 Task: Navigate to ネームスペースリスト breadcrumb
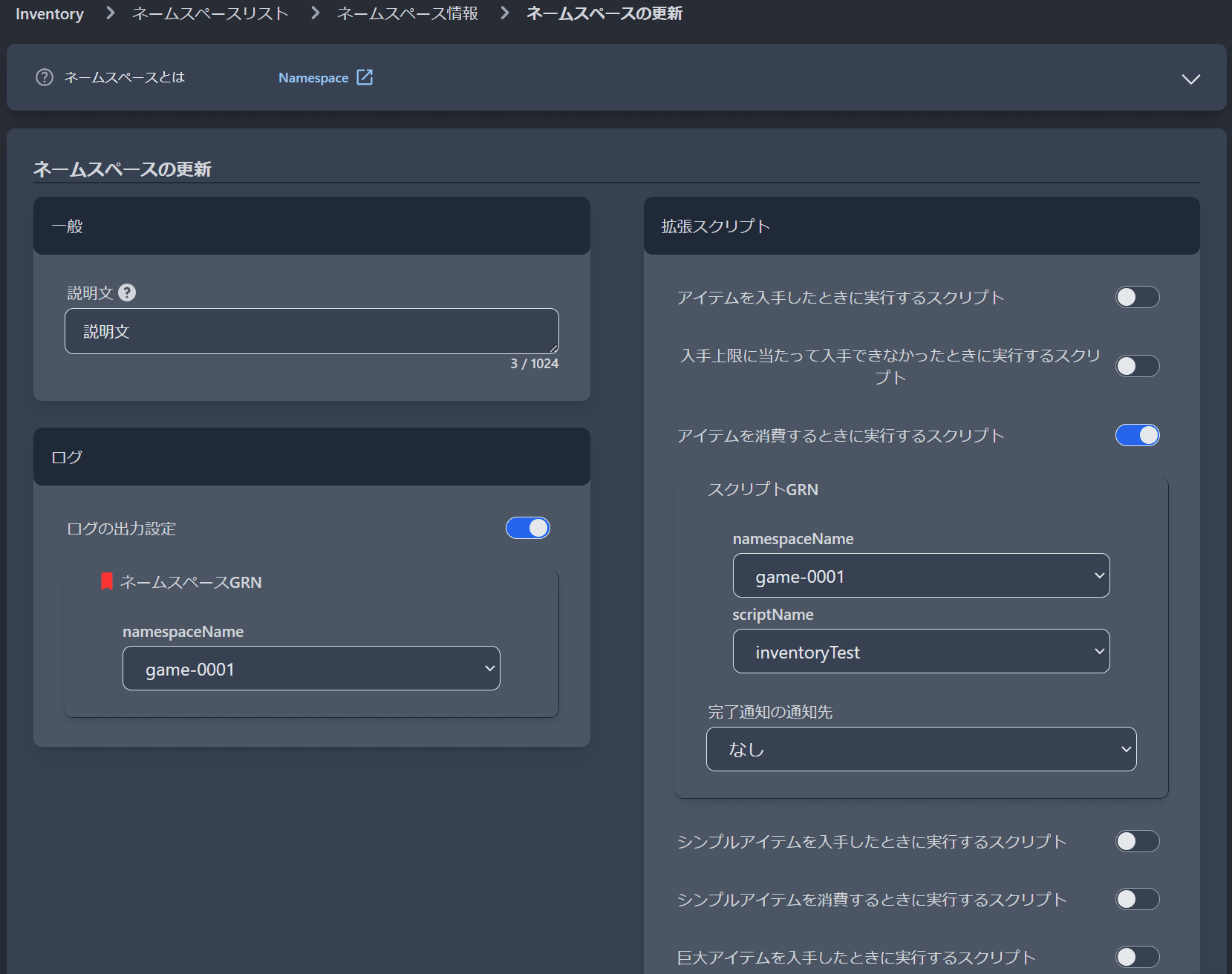210,13
